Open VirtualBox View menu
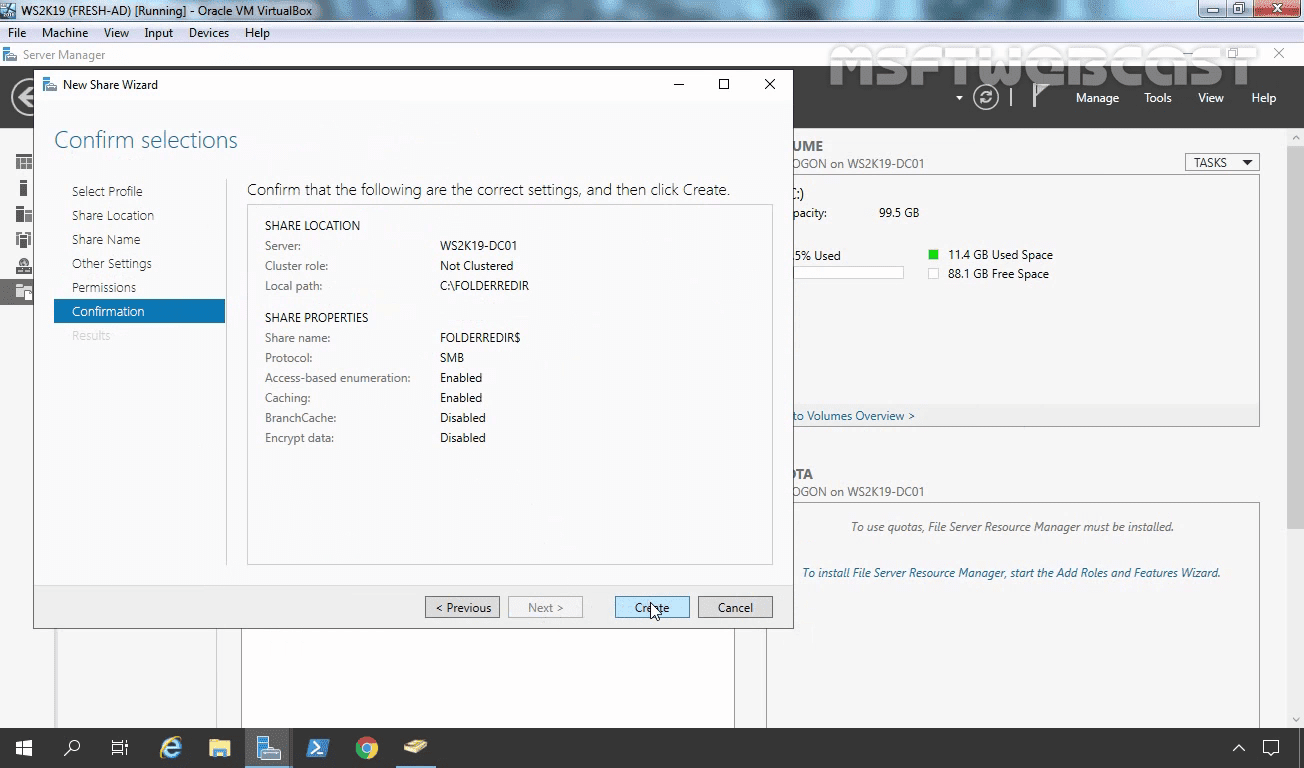The height and width of the screenshot is (768, 1304). pos(116,33)
